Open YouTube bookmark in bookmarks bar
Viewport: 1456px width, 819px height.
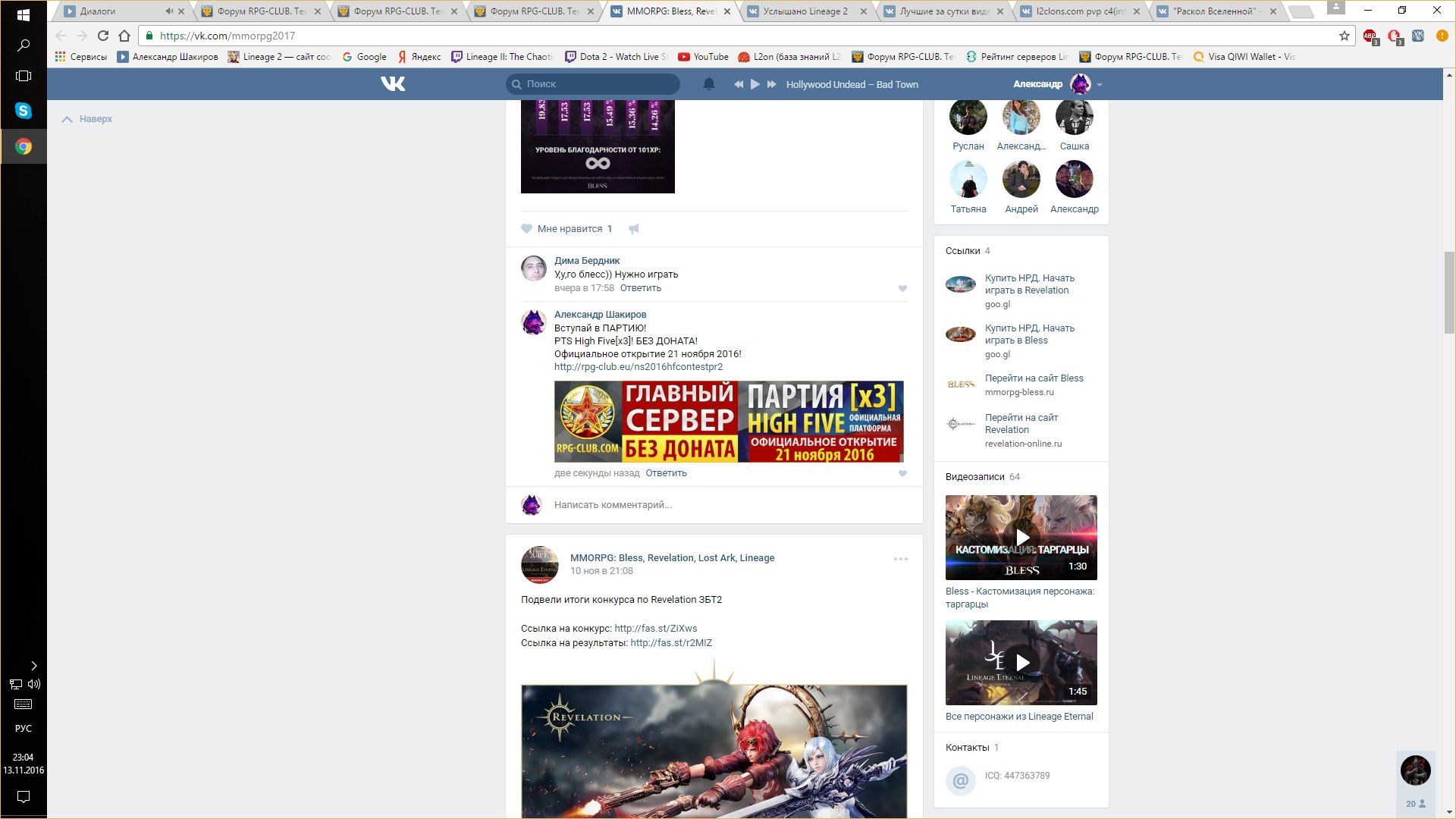tap(703, 57)
